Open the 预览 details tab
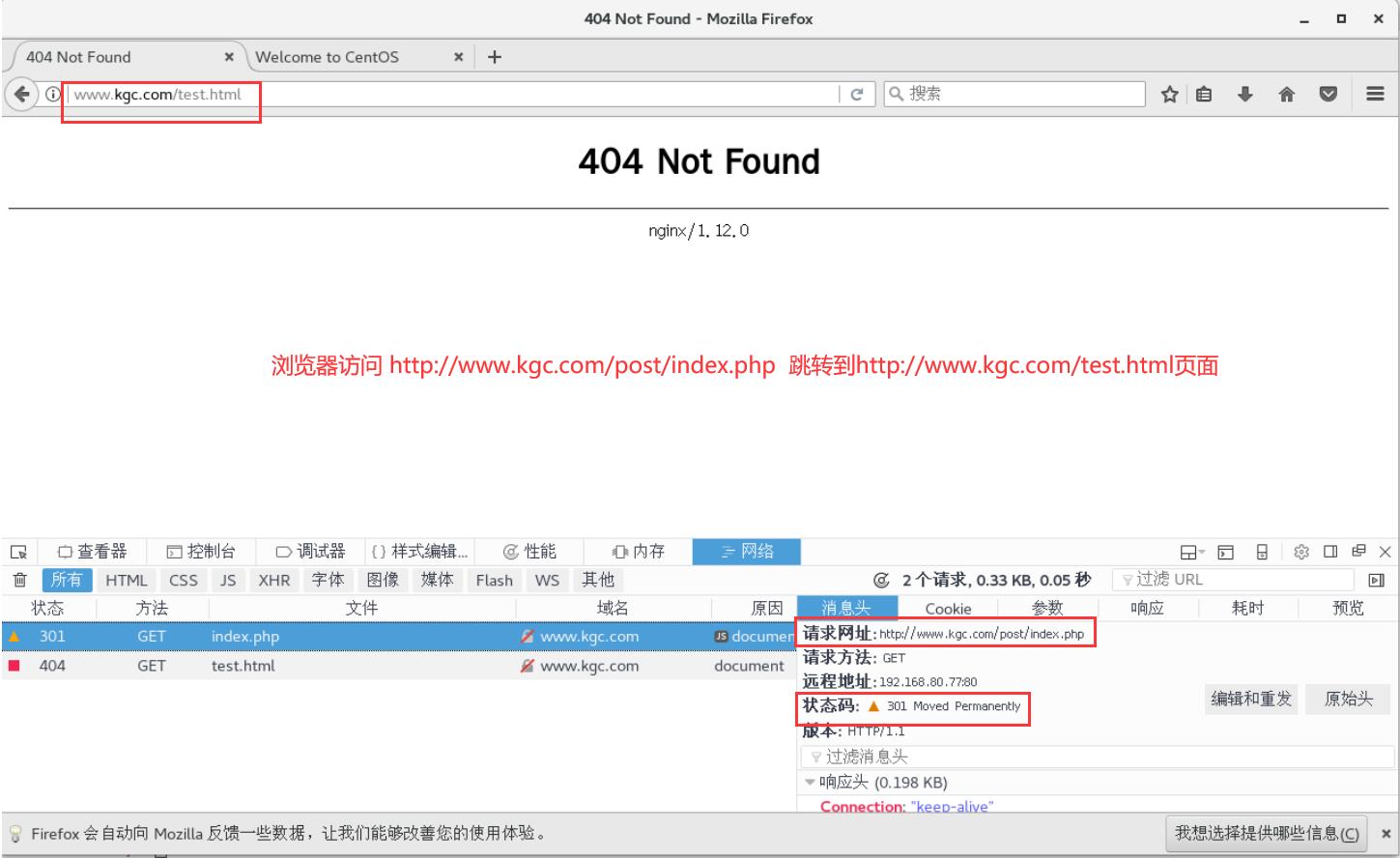This screenshot has width=1400, height=858. [x=1348, y=609]
